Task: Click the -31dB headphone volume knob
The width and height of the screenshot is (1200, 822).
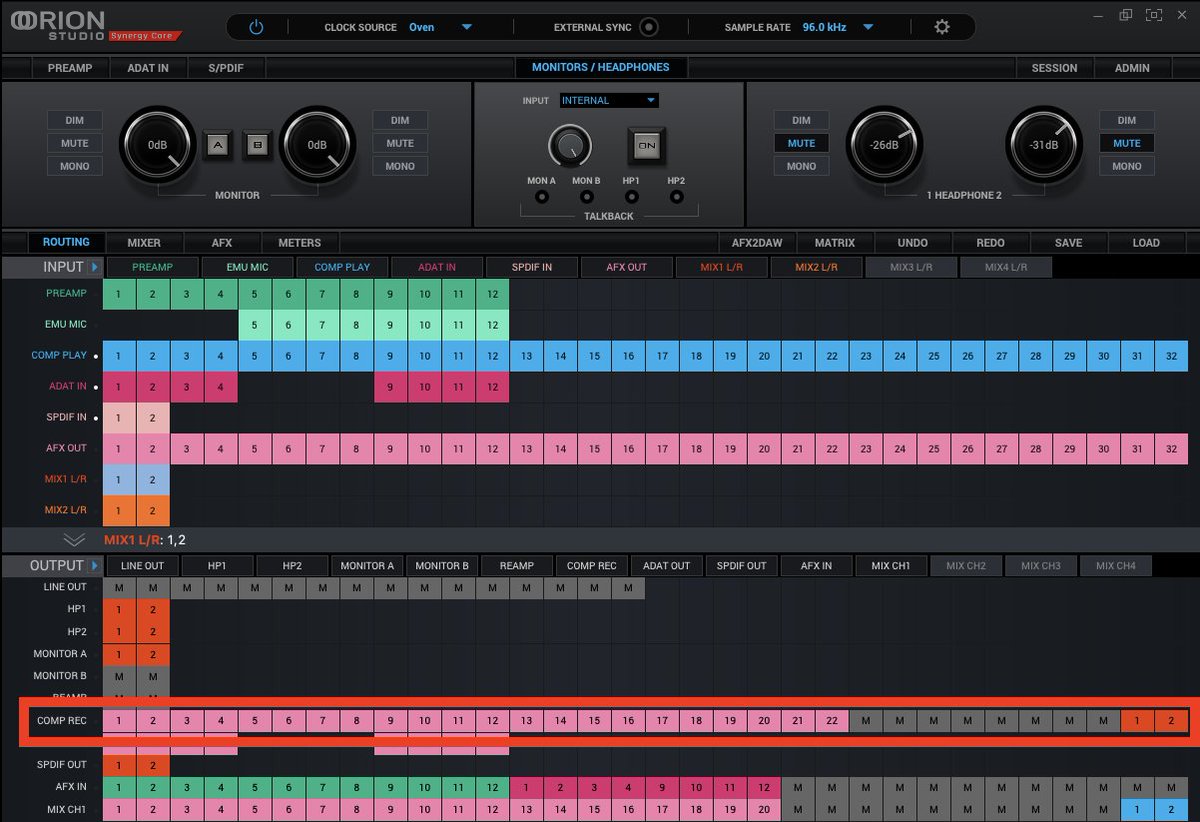Action: pyautogui.click(x=1043, y=145)
